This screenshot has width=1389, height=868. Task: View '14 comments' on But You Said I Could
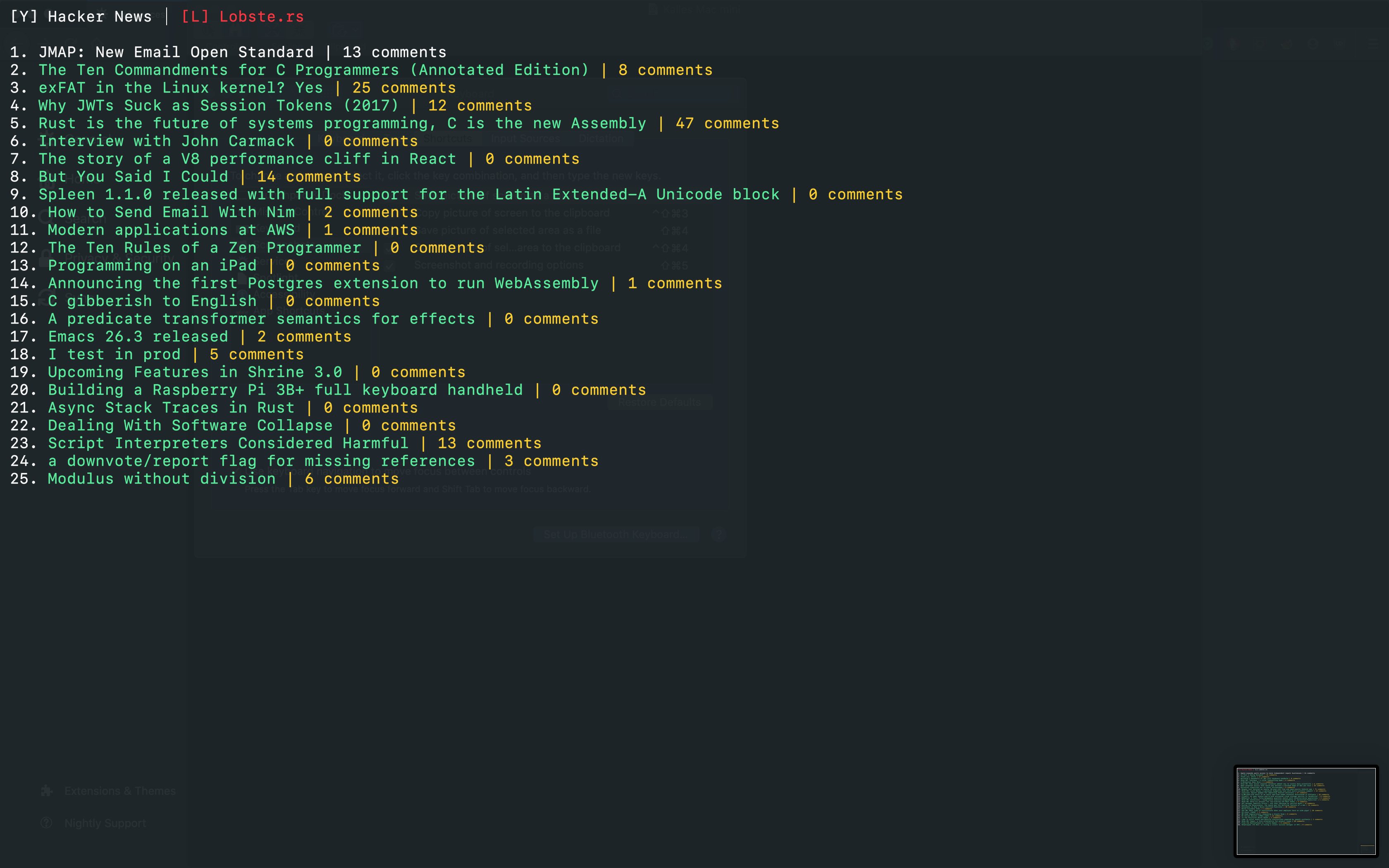coord(309,177)
